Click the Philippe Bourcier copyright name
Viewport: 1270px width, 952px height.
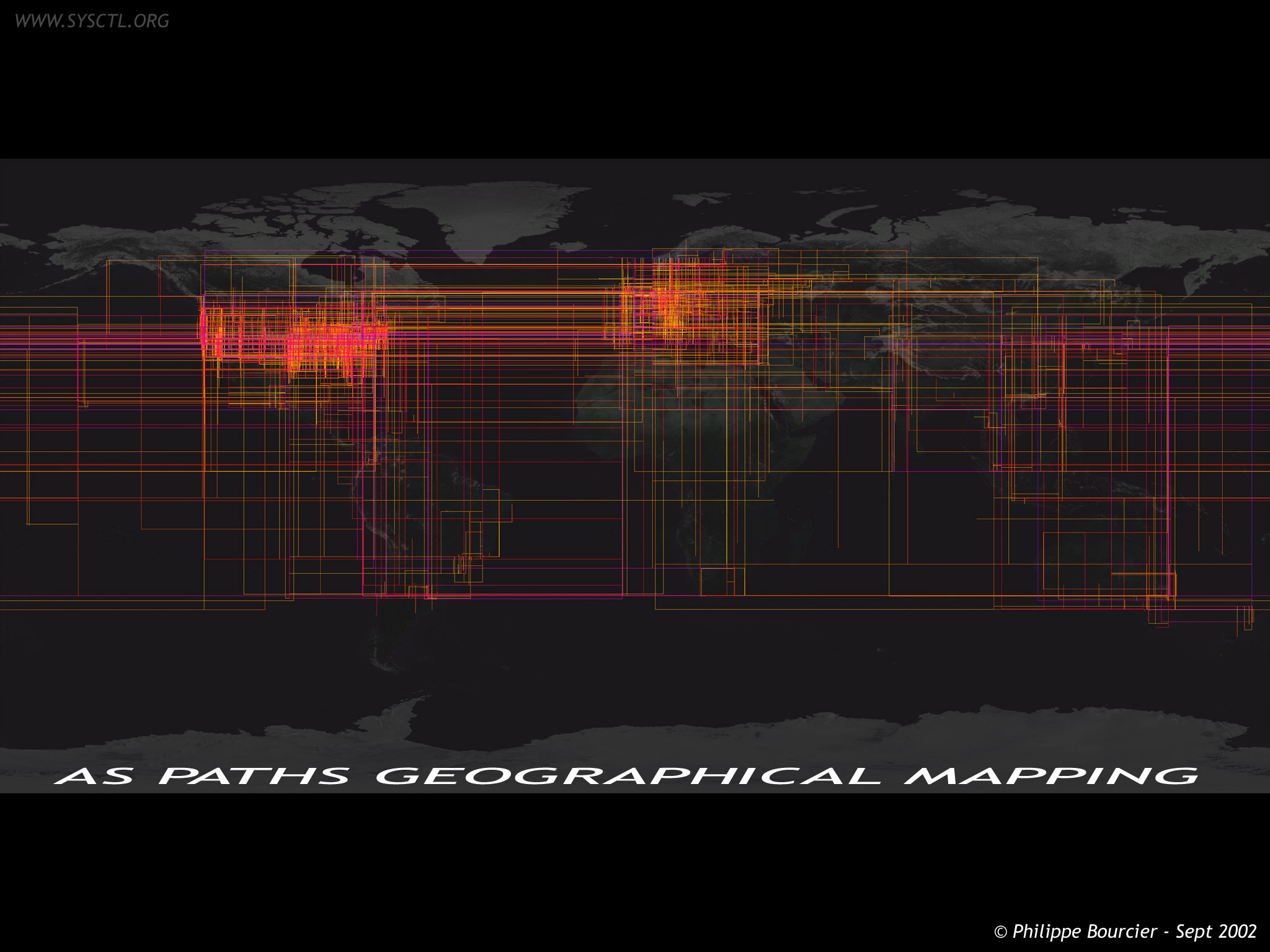[x=1084, y=932]
